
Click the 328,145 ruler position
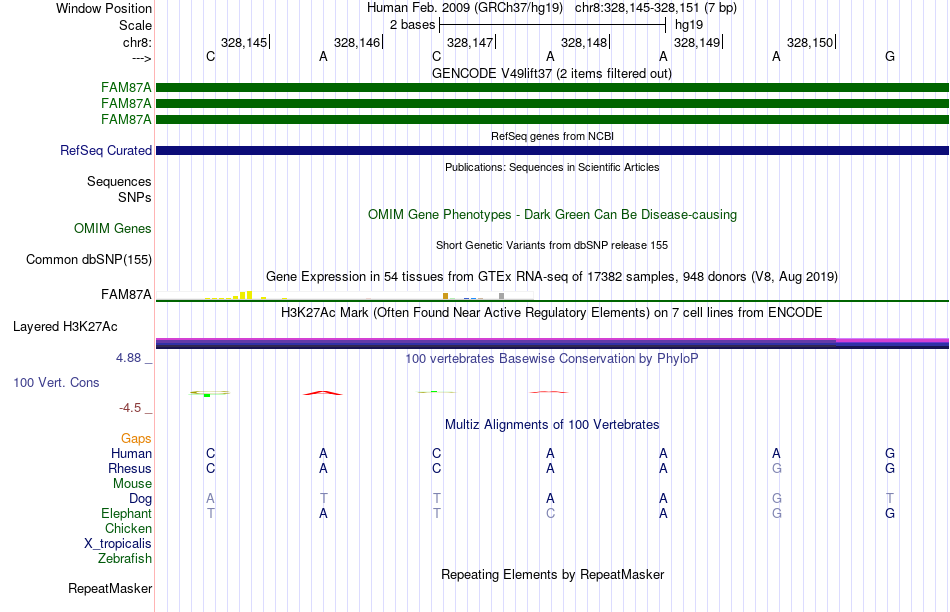tap(244, 42)
